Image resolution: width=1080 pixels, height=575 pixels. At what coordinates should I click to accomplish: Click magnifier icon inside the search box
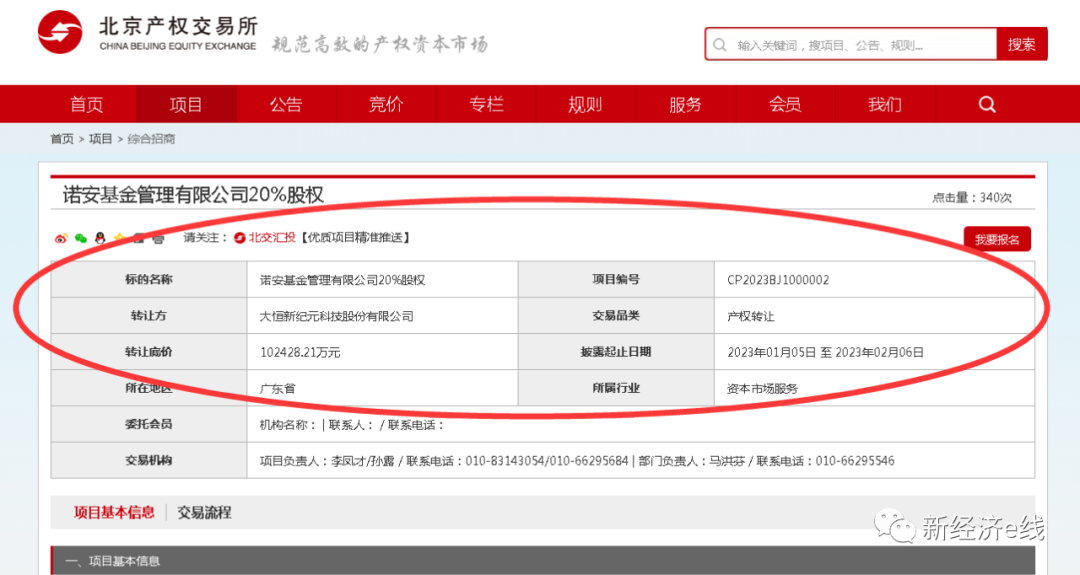[720, 45]
